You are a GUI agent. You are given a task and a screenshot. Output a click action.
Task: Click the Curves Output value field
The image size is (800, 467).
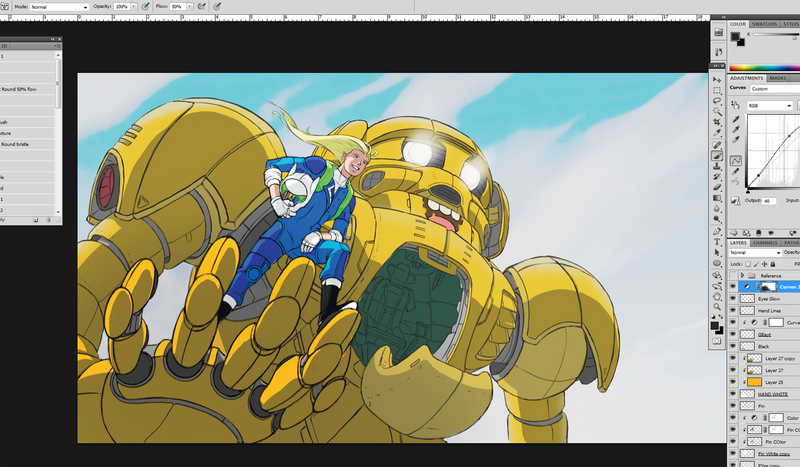click(x=769, y=201)
